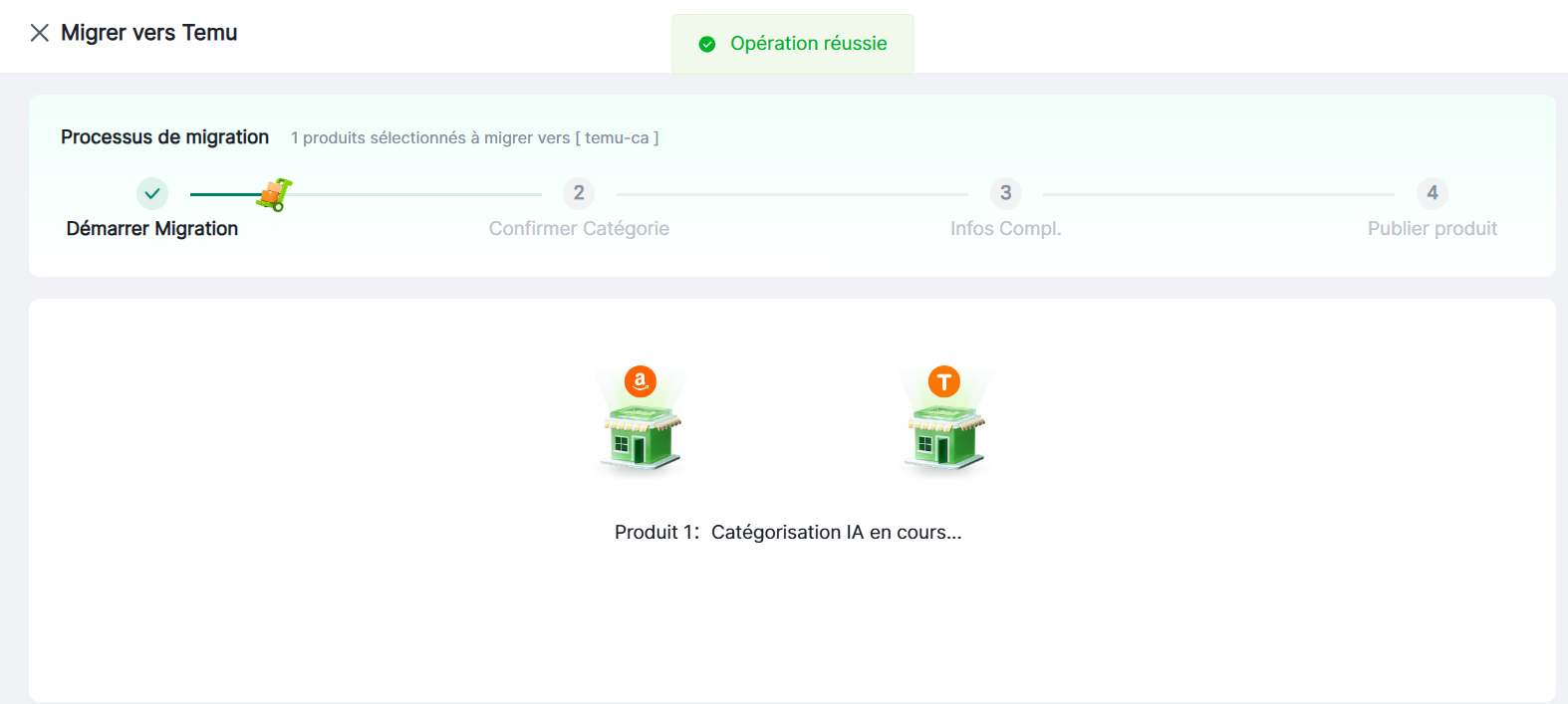This screenshot has height=704, width=1568.
Task: Dismiss the Opération réussie notification text
Action: pyautogui.click(x=808, y=44)
